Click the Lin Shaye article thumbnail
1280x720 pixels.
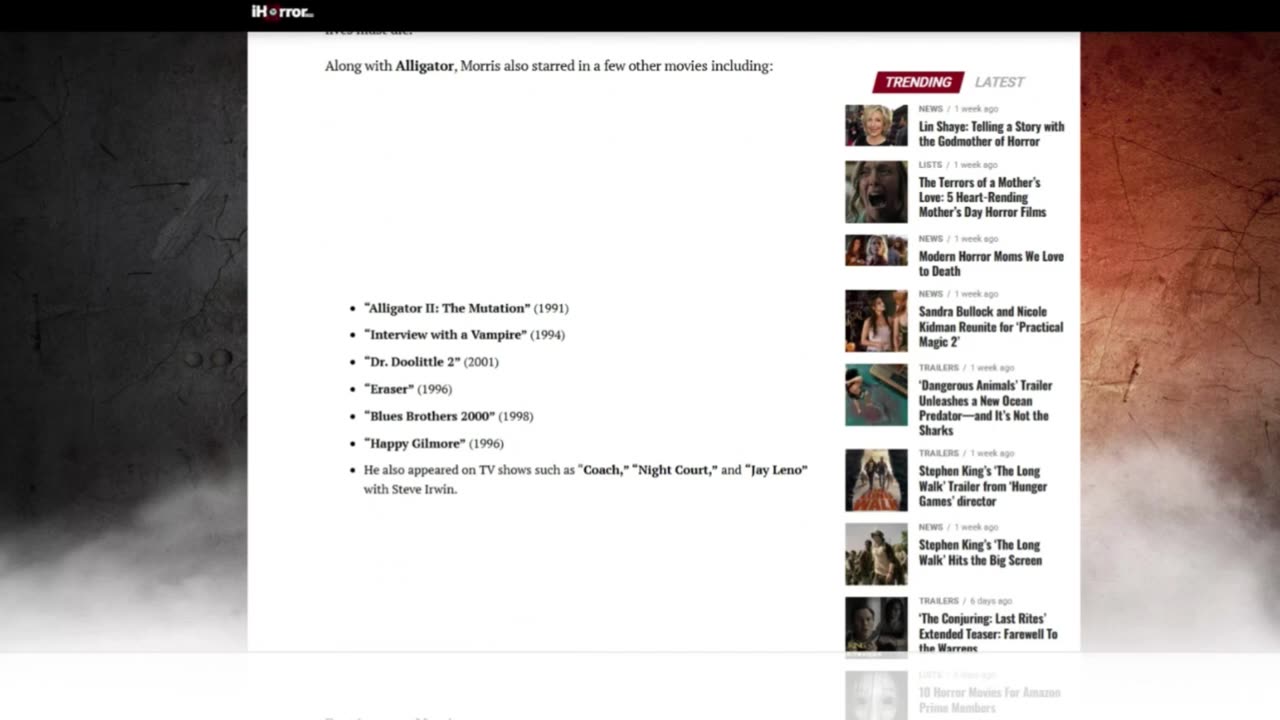pos(876,126)
